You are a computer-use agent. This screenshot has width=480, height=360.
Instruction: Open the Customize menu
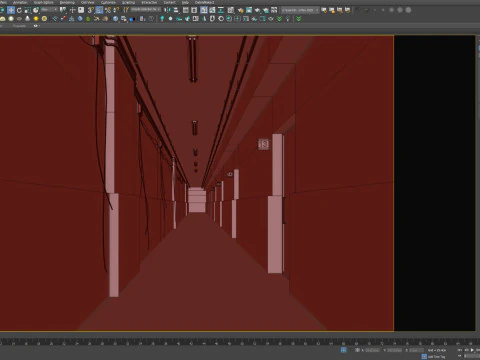[x=108, y=2]
